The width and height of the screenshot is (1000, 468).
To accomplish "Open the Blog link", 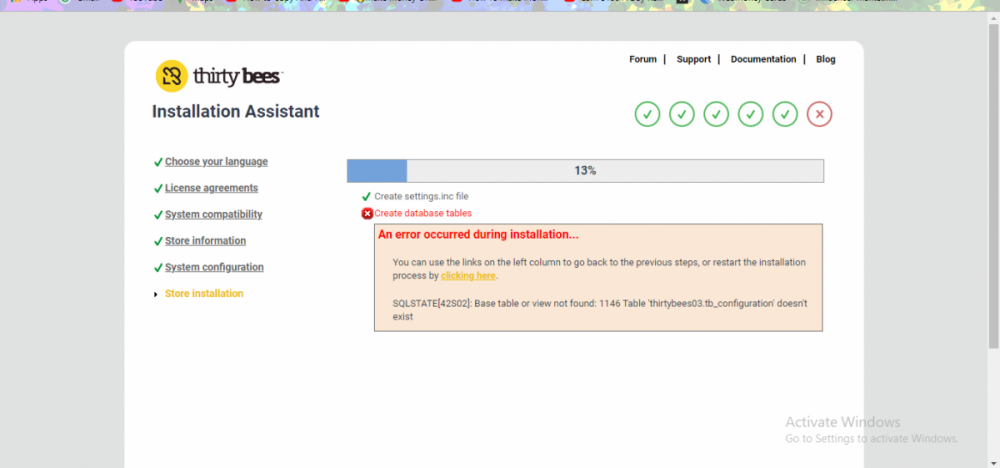I will tap(825, 60).
